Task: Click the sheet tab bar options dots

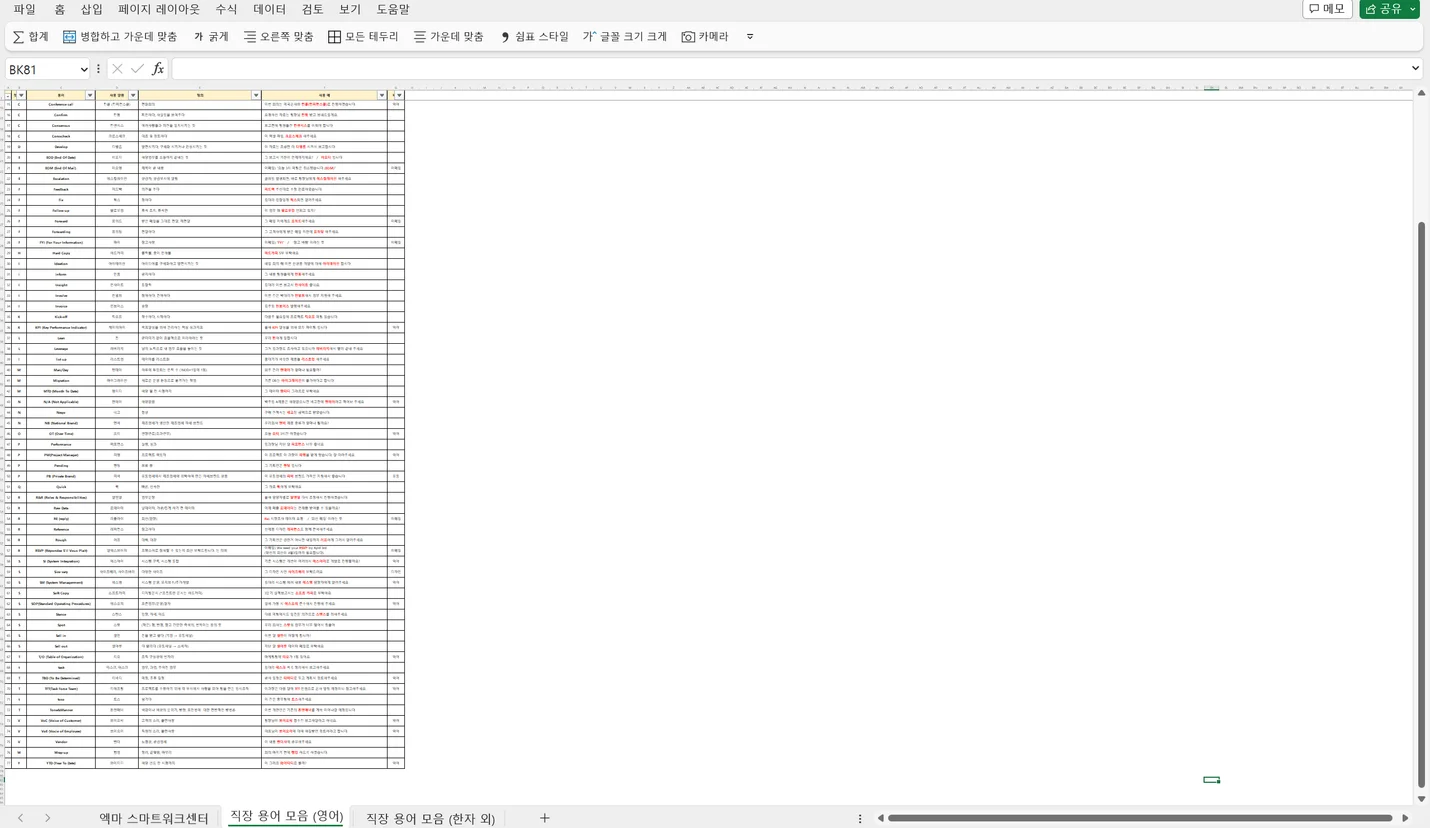Action: pyautogui.click(x=860, y=818)
